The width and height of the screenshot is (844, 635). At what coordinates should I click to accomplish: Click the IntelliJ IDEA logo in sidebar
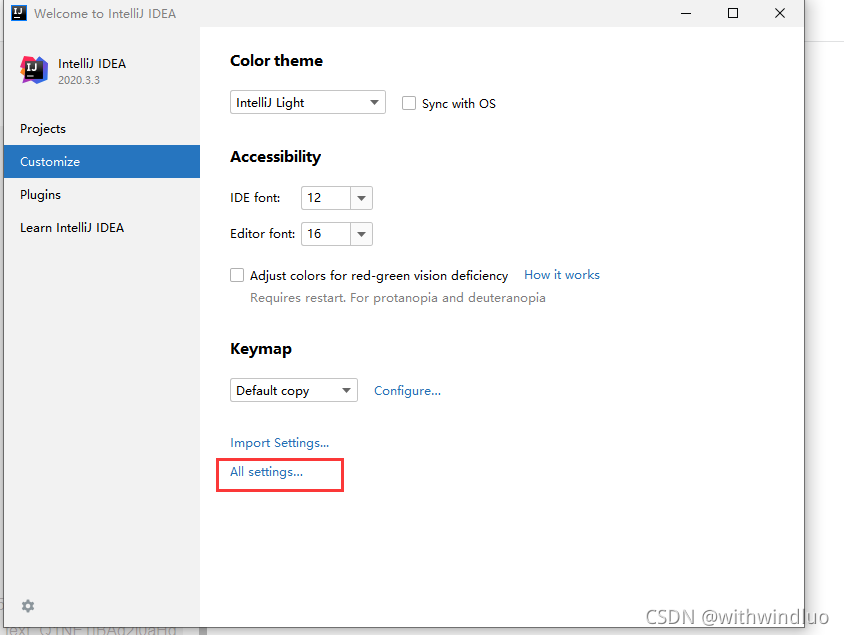34,70
